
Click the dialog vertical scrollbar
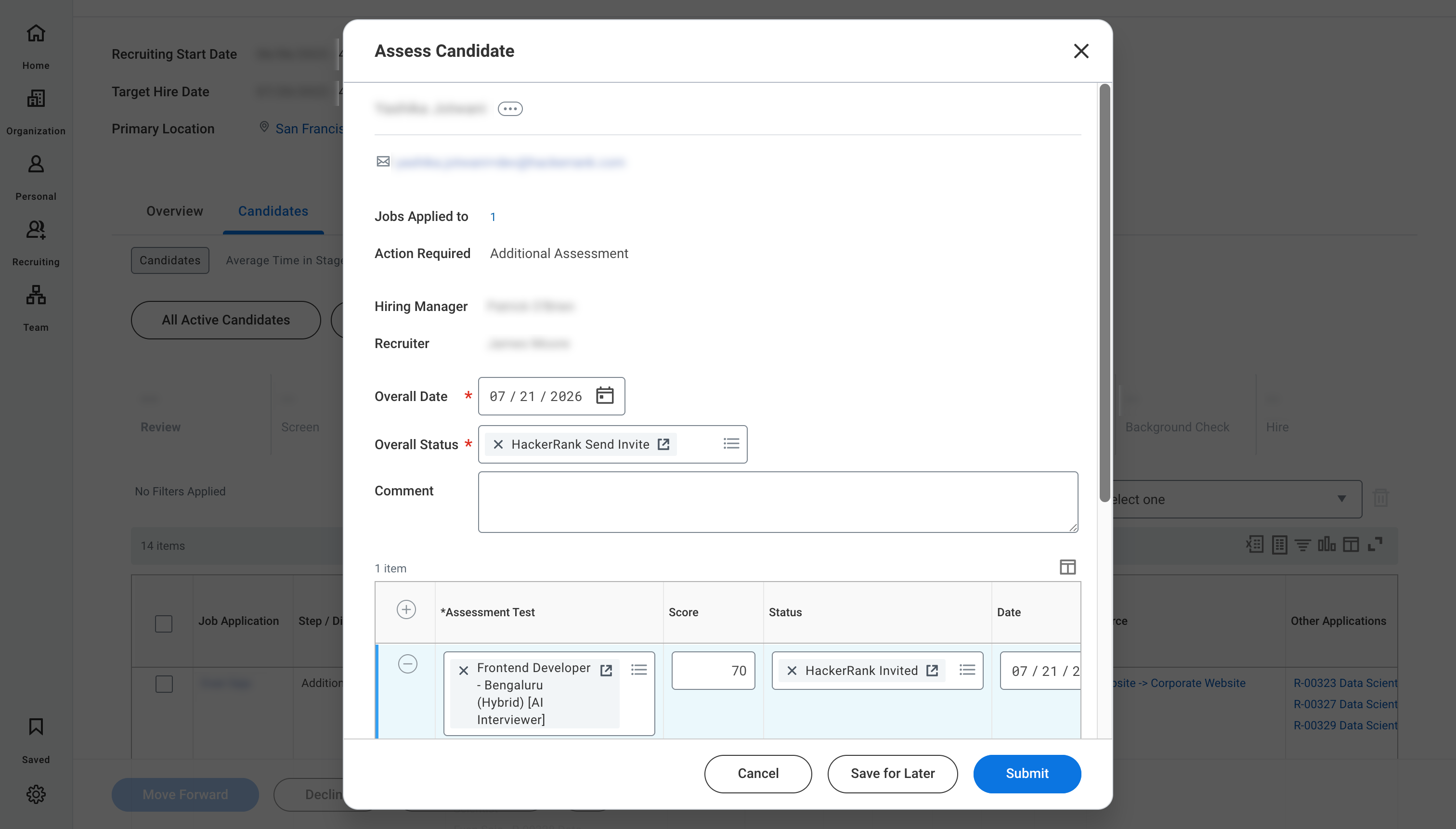click(1104, 293)
